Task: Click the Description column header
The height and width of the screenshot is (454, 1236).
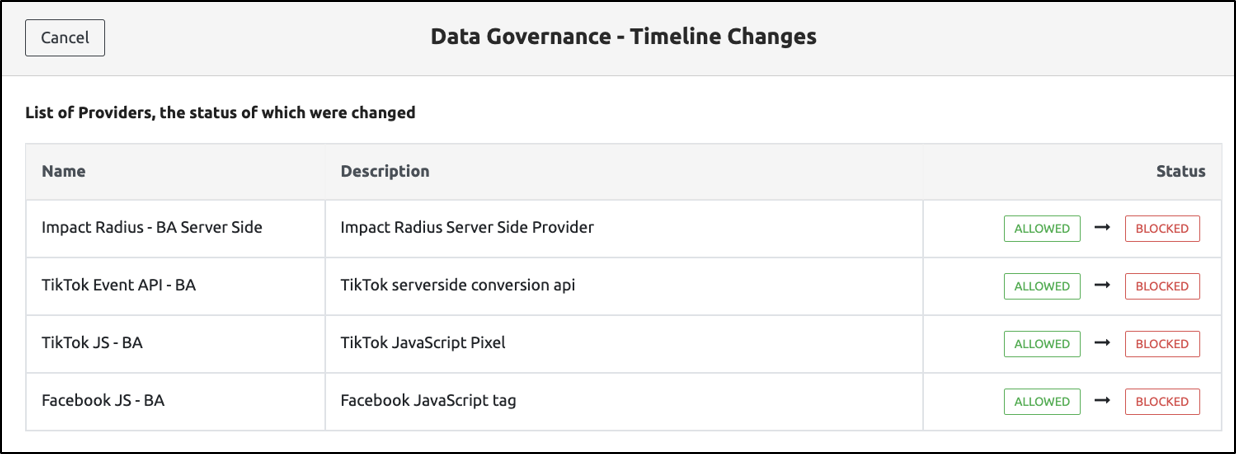Action: [385, 171]
